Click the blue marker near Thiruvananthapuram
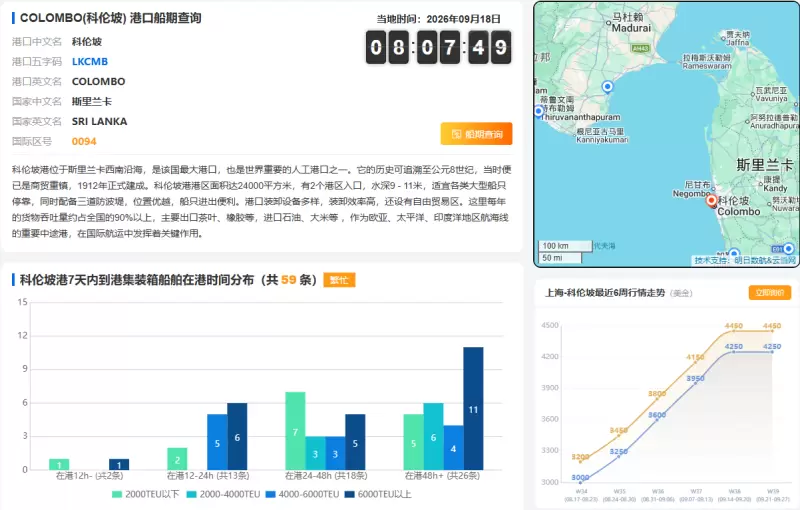Viewport: 800px width, 510px height. click(x=539, y=111)
